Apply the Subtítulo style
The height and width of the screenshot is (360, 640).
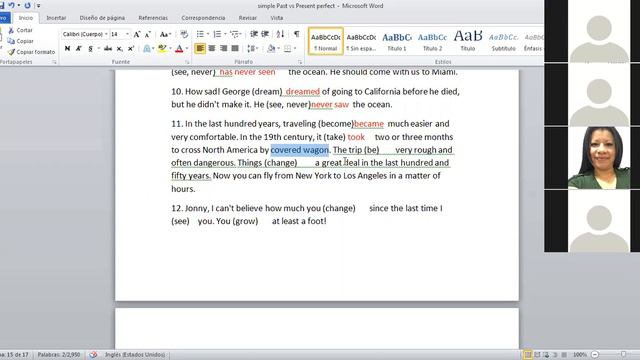pos(503,41)
